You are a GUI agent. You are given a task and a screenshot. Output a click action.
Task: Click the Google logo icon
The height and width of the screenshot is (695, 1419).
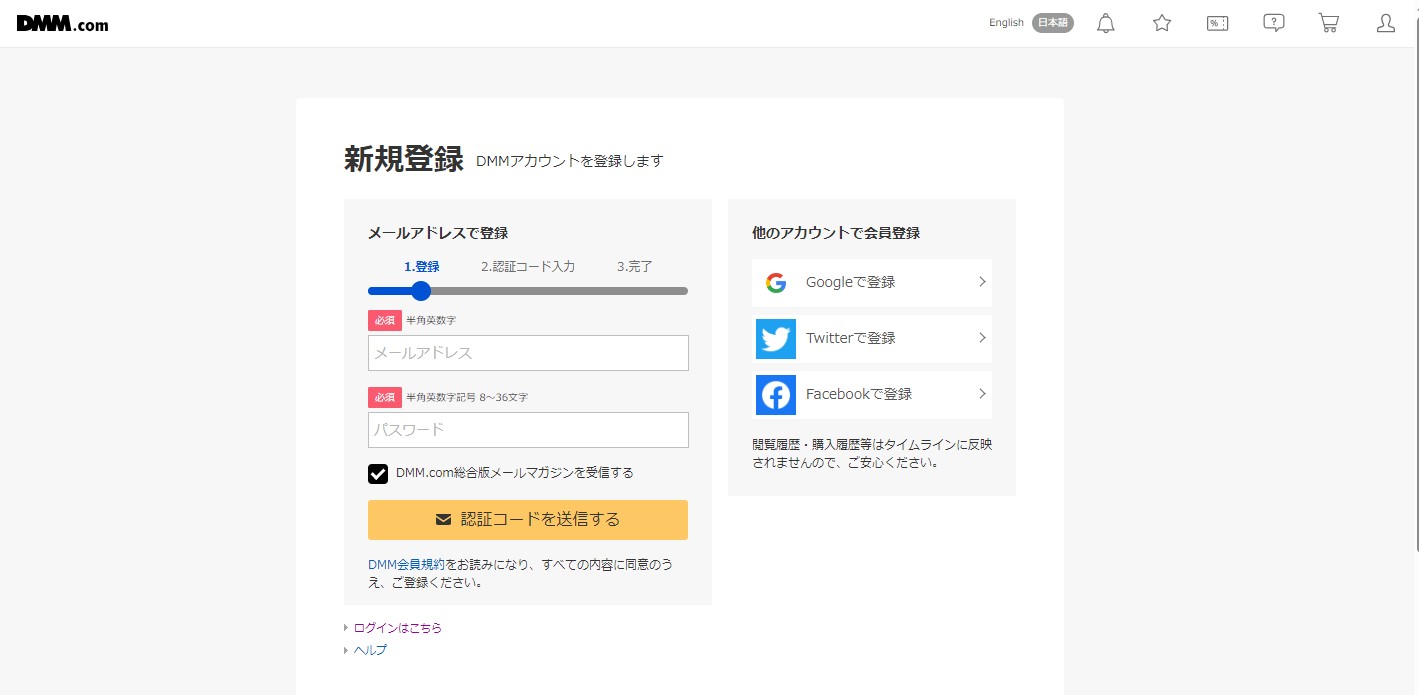(776, 283)
